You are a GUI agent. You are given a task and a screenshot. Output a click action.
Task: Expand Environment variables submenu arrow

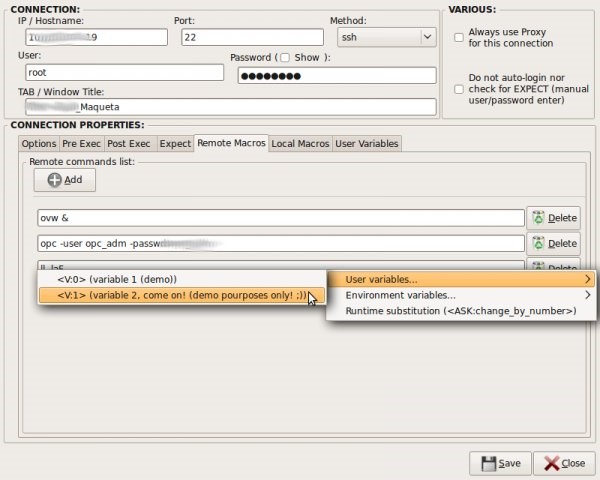click(588, 295)
